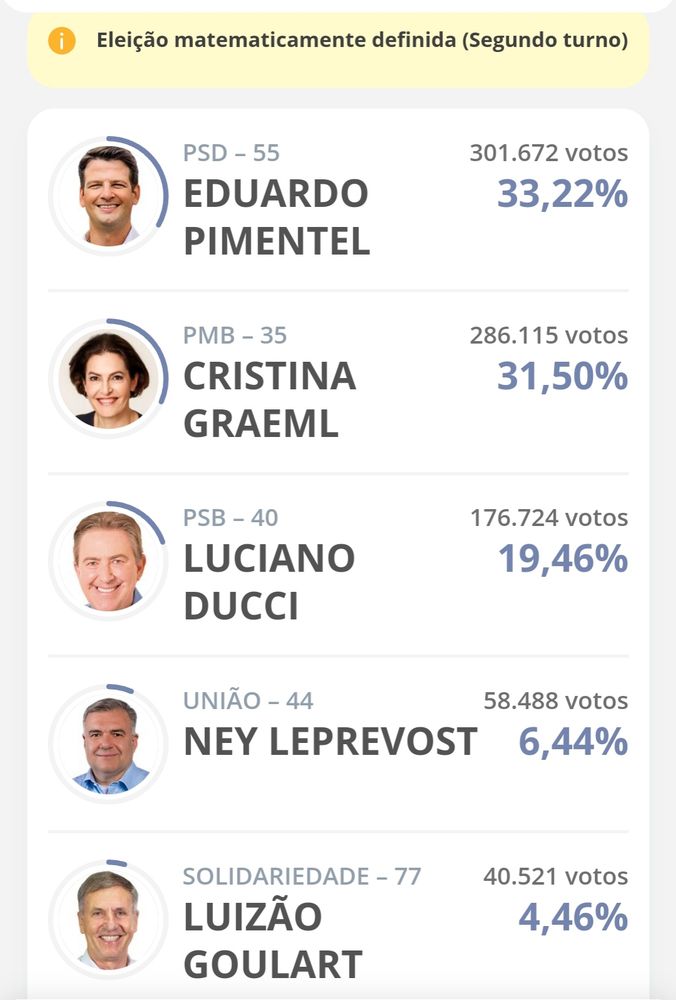Click the 6,44% percentage for Leprevost

573,742
